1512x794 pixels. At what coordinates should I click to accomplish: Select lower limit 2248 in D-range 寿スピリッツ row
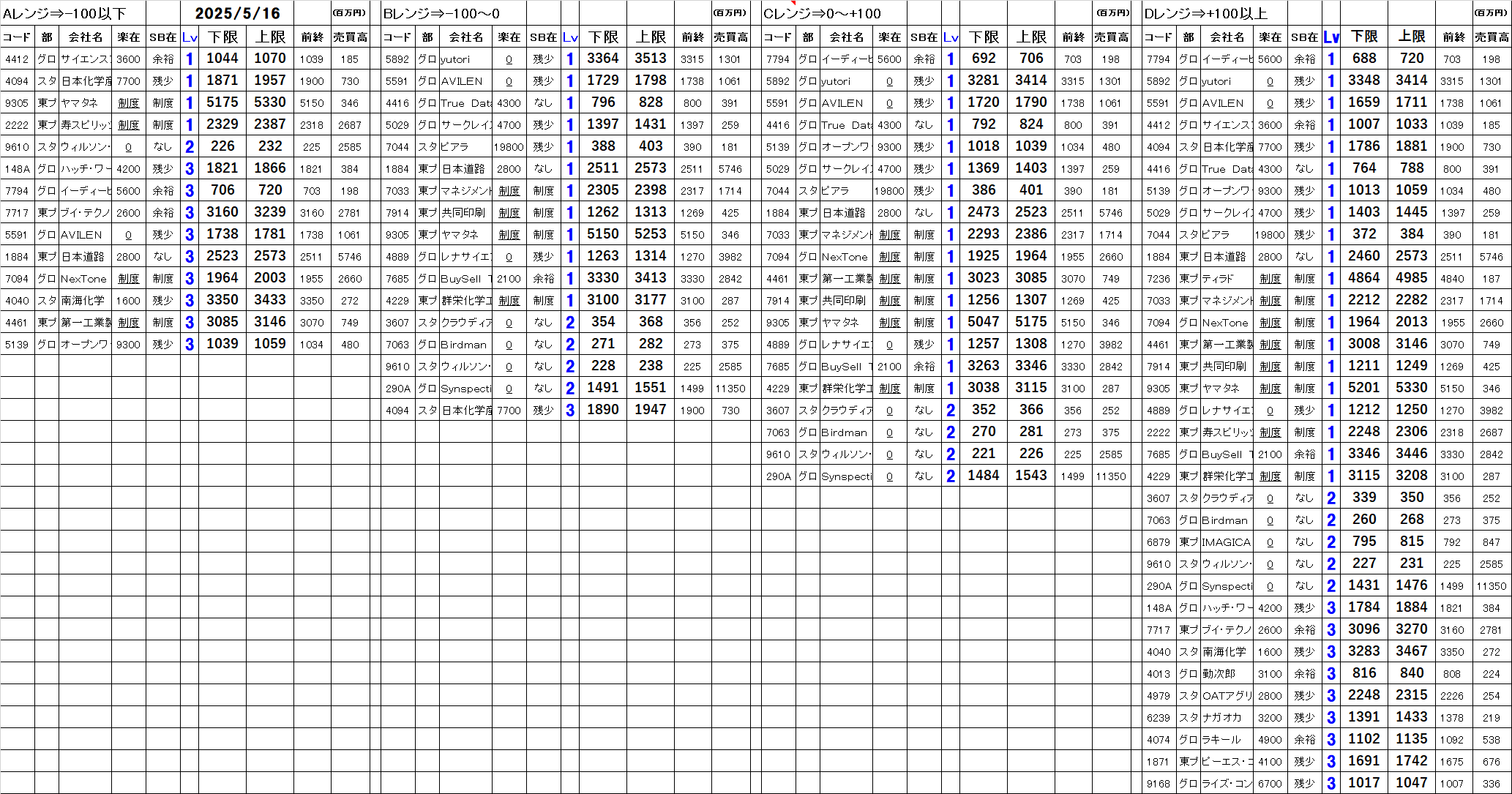click(1364, 432)
